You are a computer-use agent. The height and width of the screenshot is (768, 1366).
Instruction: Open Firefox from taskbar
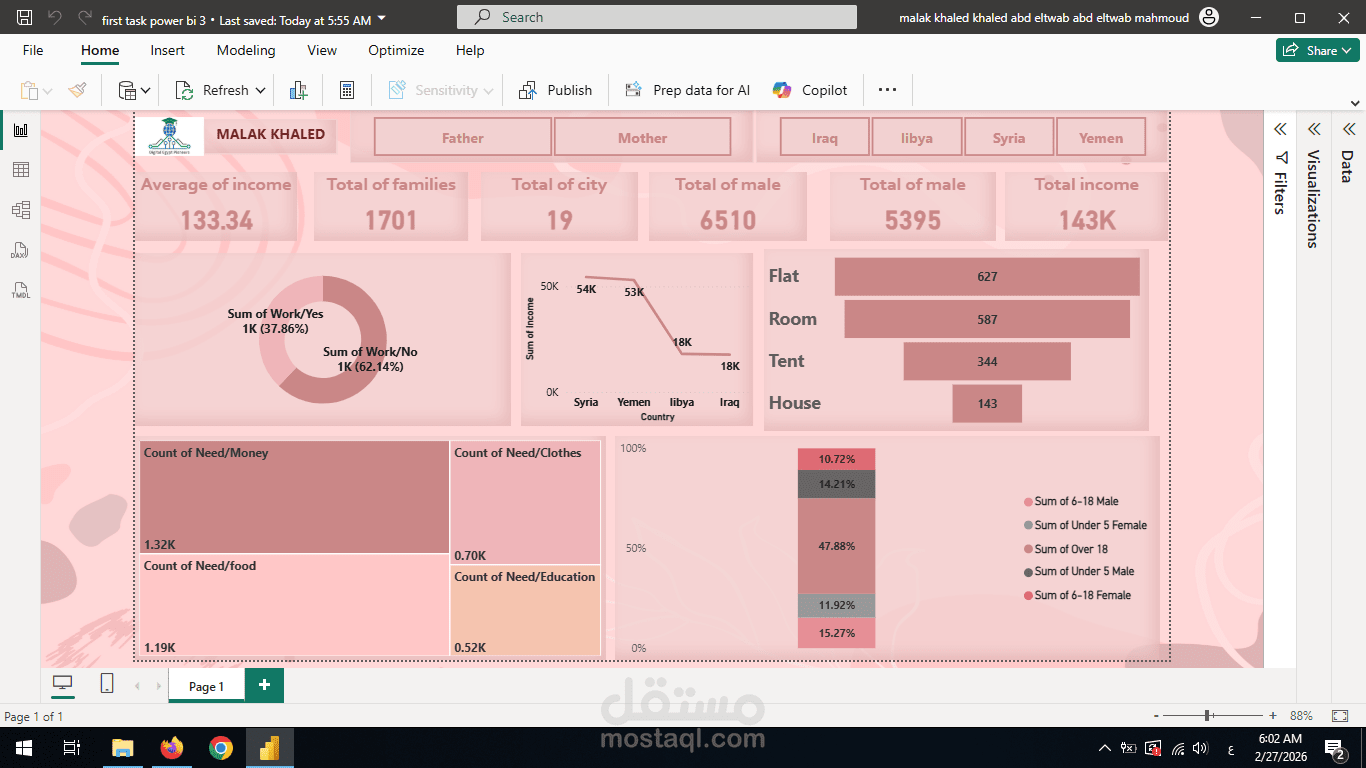[x=172, y=748]
